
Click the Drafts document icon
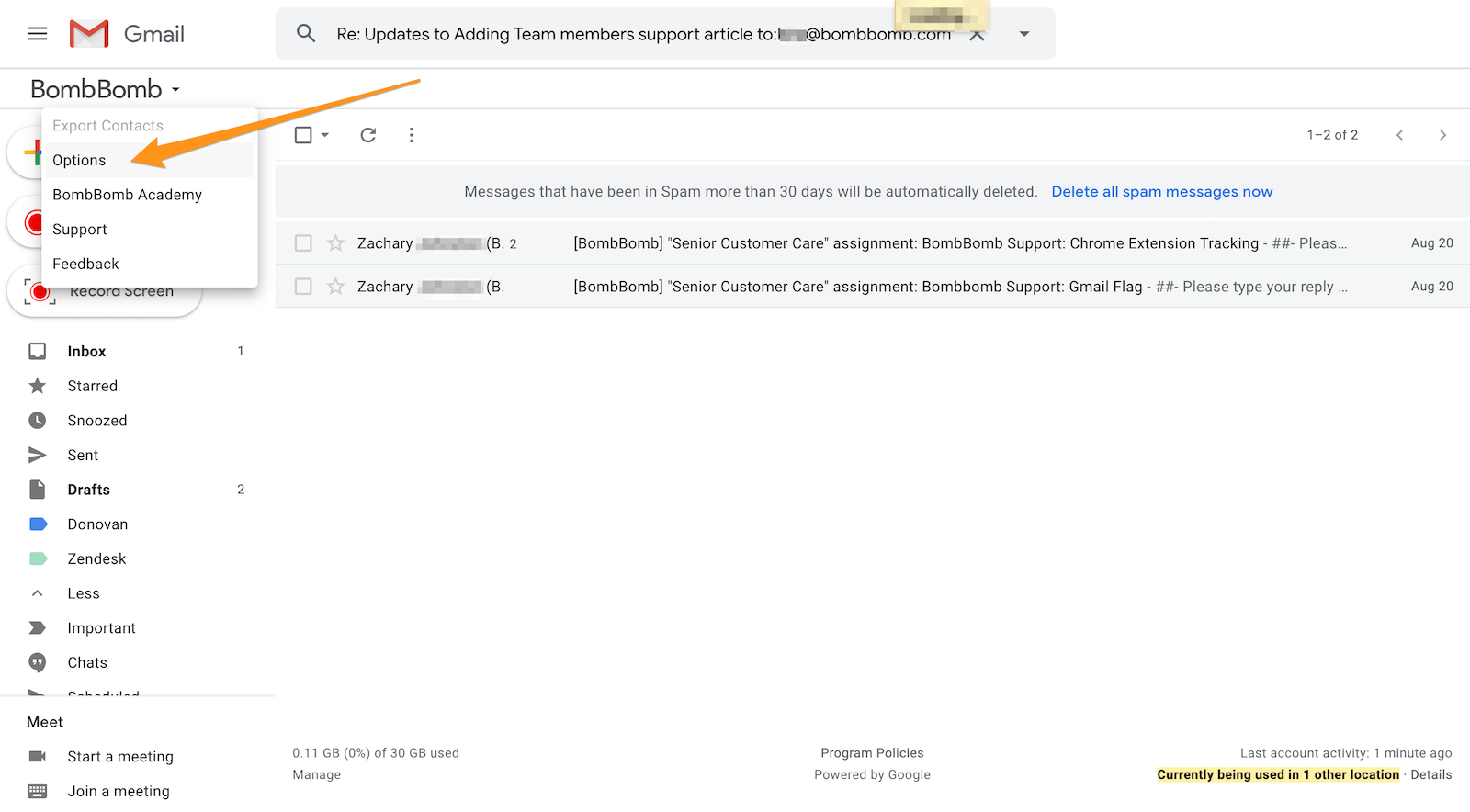tap(38, 490)
